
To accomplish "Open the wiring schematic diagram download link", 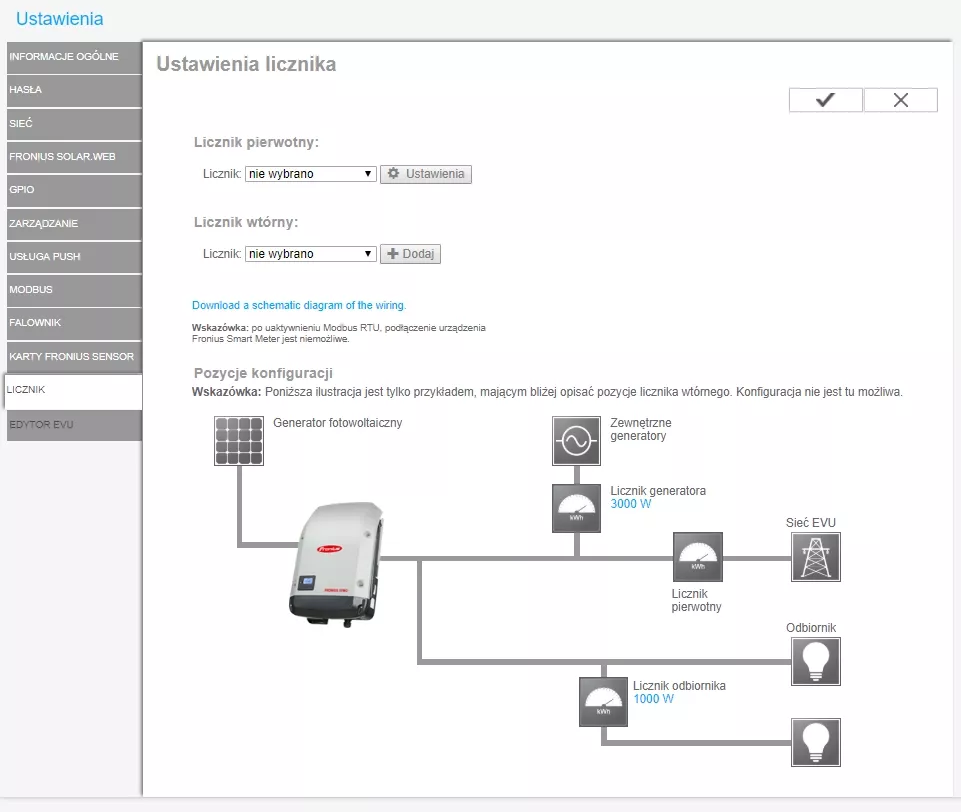I will pos(299,305).
